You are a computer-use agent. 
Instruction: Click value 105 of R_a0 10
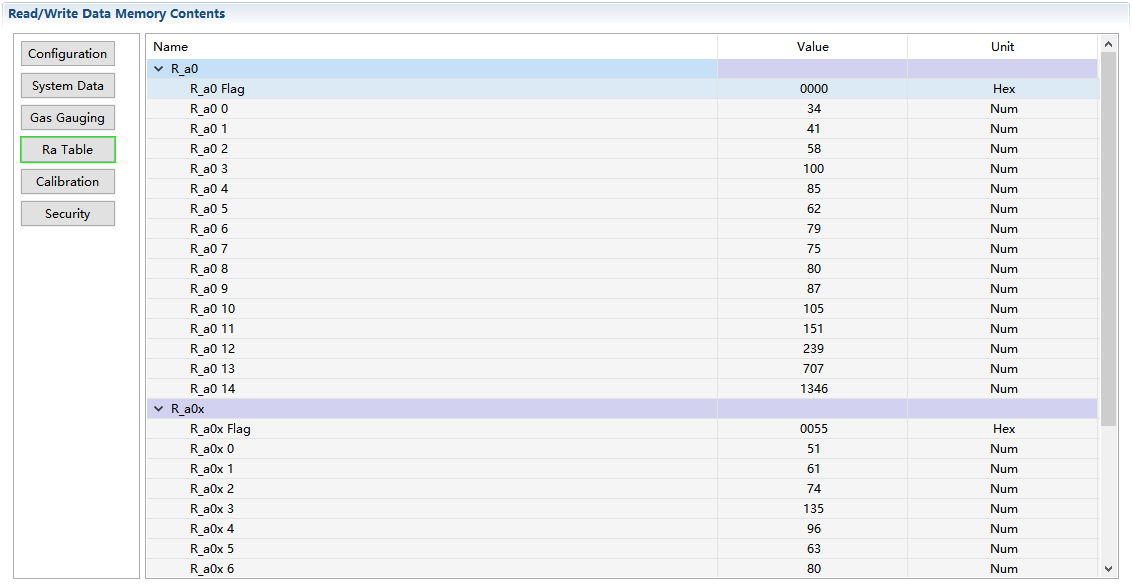(x=814, y=308)
